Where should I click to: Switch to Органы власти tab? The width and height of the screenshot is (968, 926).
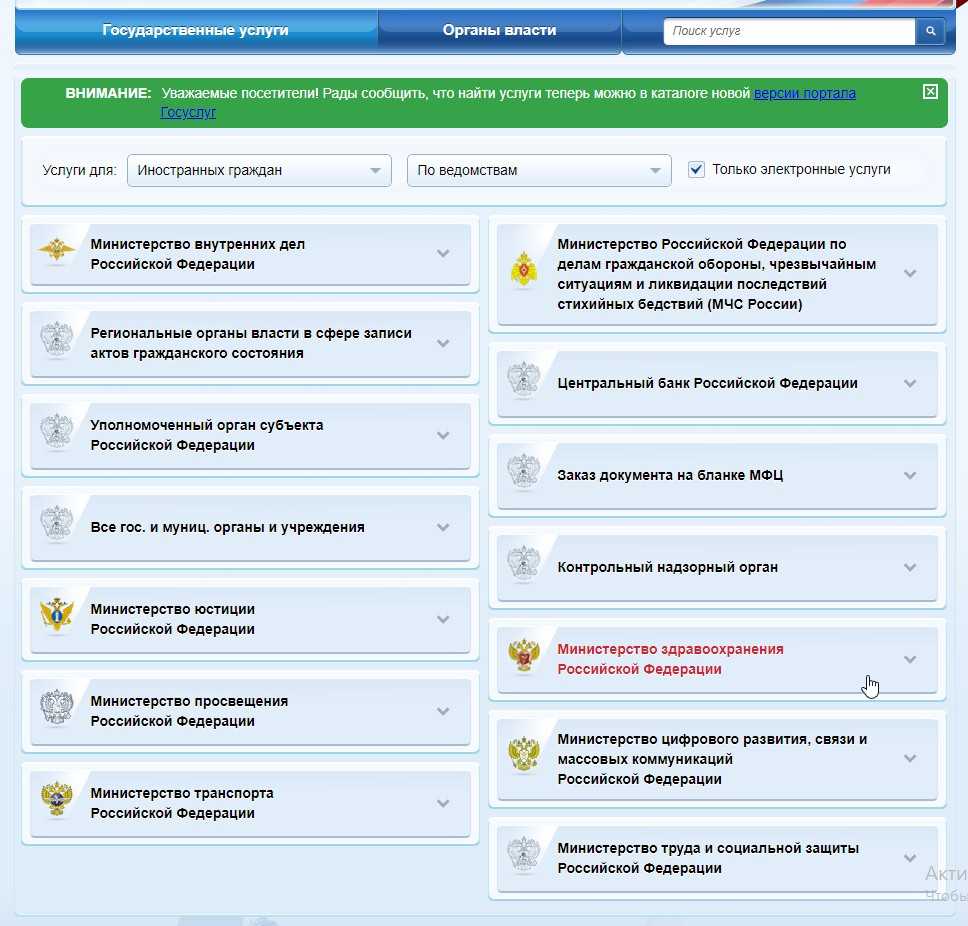[x=499, y=30]
